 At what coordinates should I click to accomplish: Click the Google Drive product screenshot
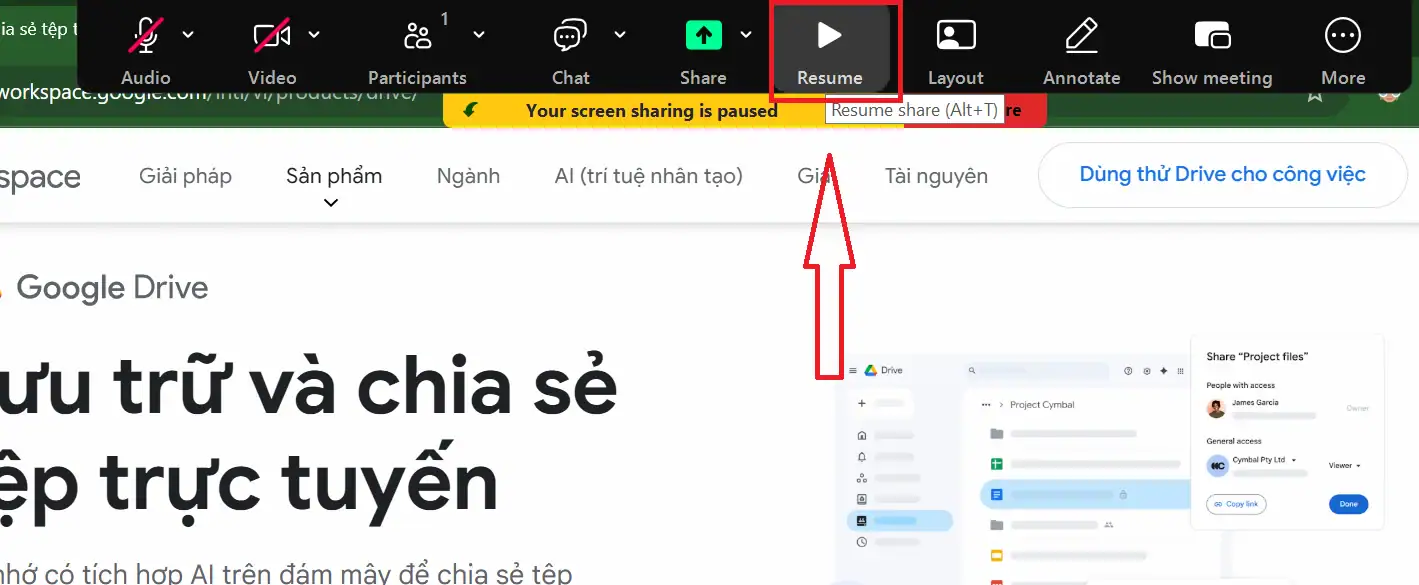(1110, 460)
